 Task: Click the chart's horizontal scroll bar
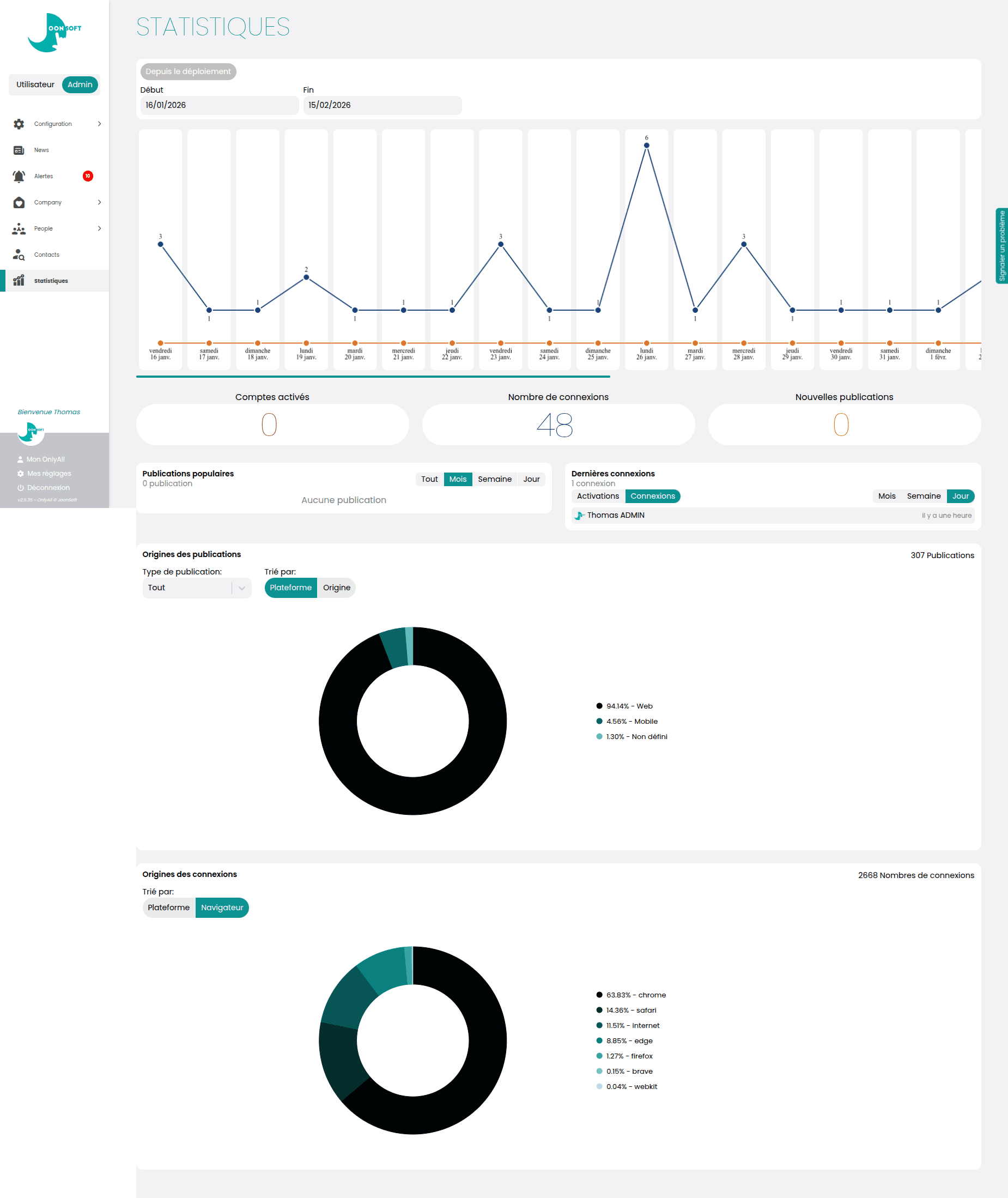[x=373, y=377]
